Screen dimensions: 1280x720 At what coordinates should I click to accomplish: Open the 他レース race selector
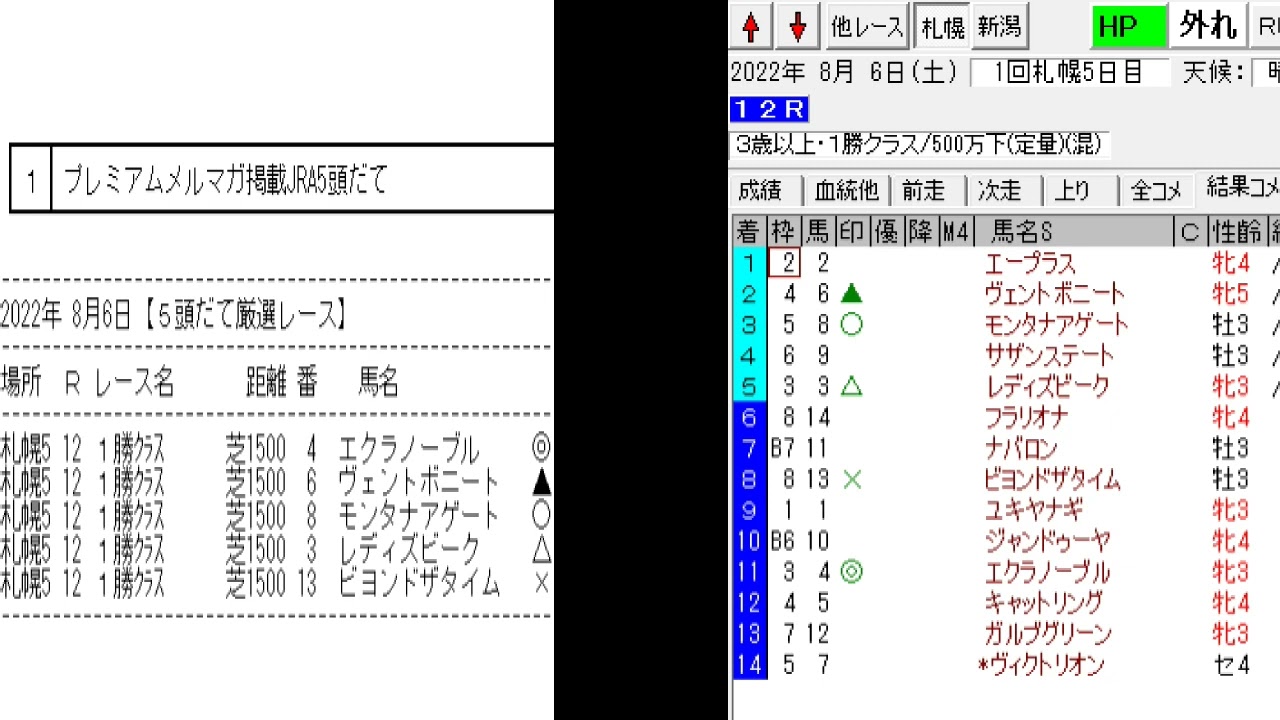867,27
